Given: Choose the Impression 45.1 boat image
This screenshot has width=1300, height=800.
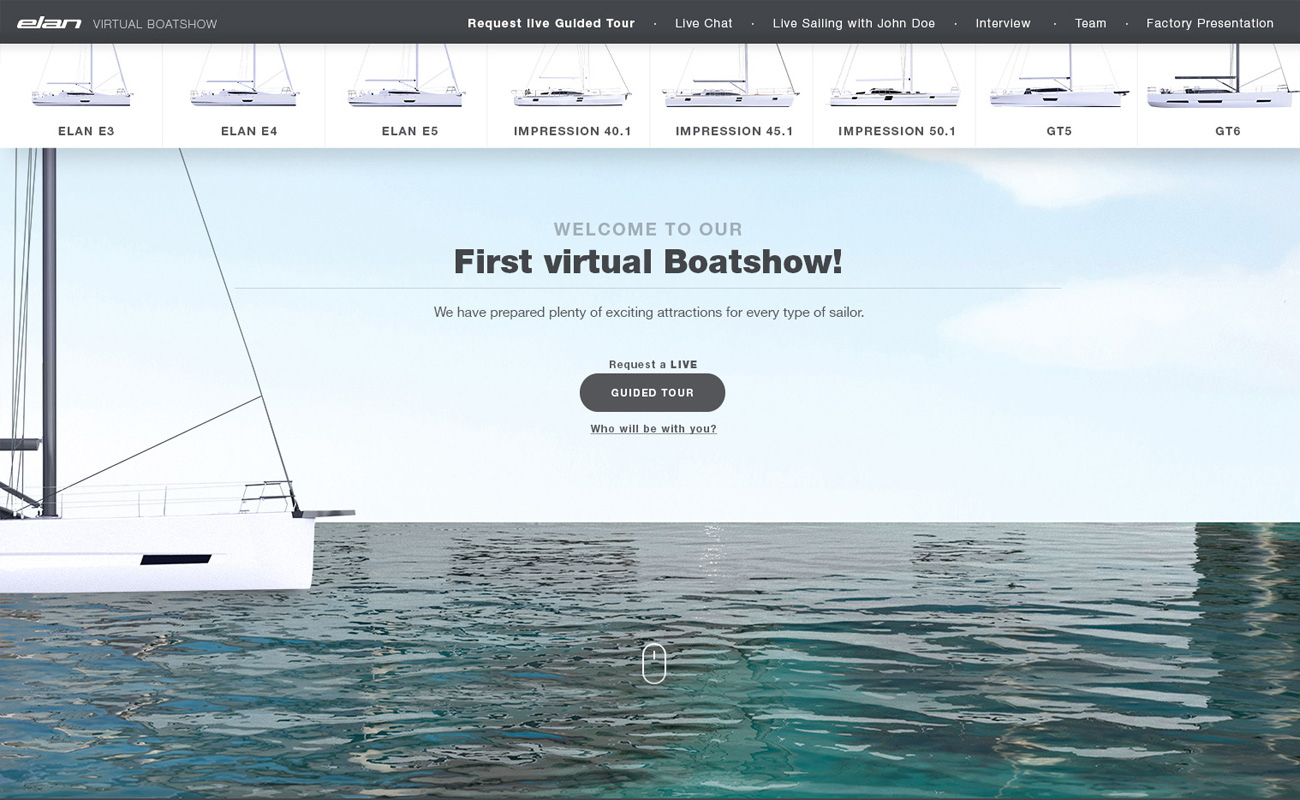Looking at the screenshot, I should [731, 77].
